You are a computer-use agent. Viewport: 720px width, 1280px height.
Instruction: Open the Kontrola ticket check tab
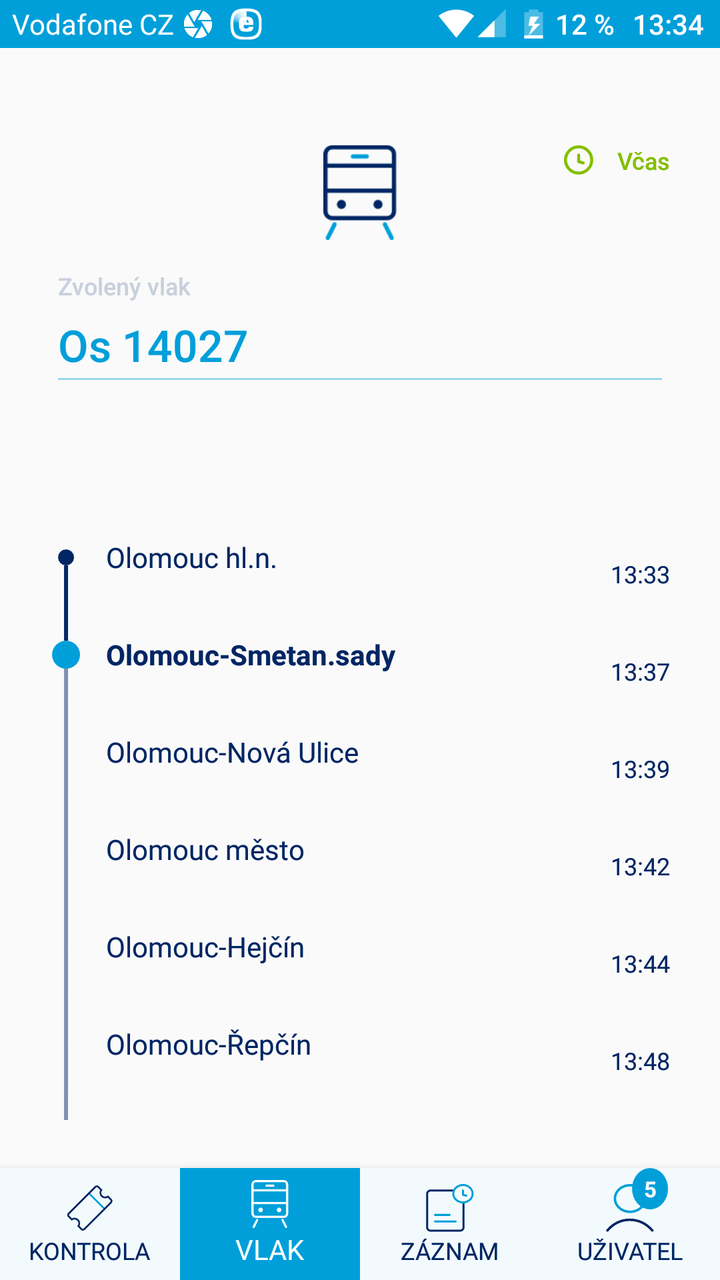click(90, 1224)
